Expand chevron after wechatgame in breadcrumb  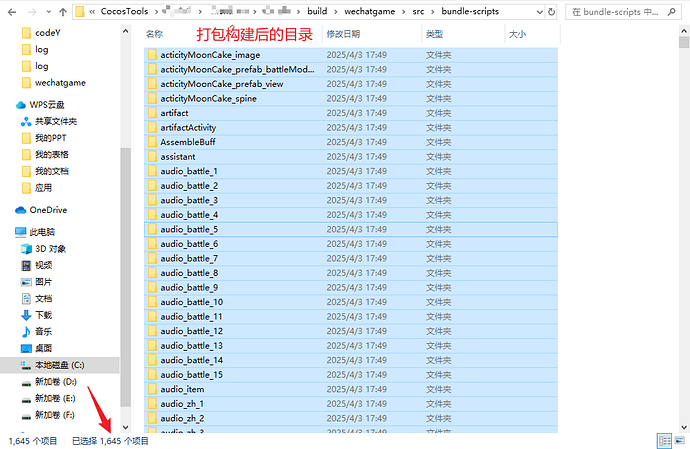click(x=404, y=12)
